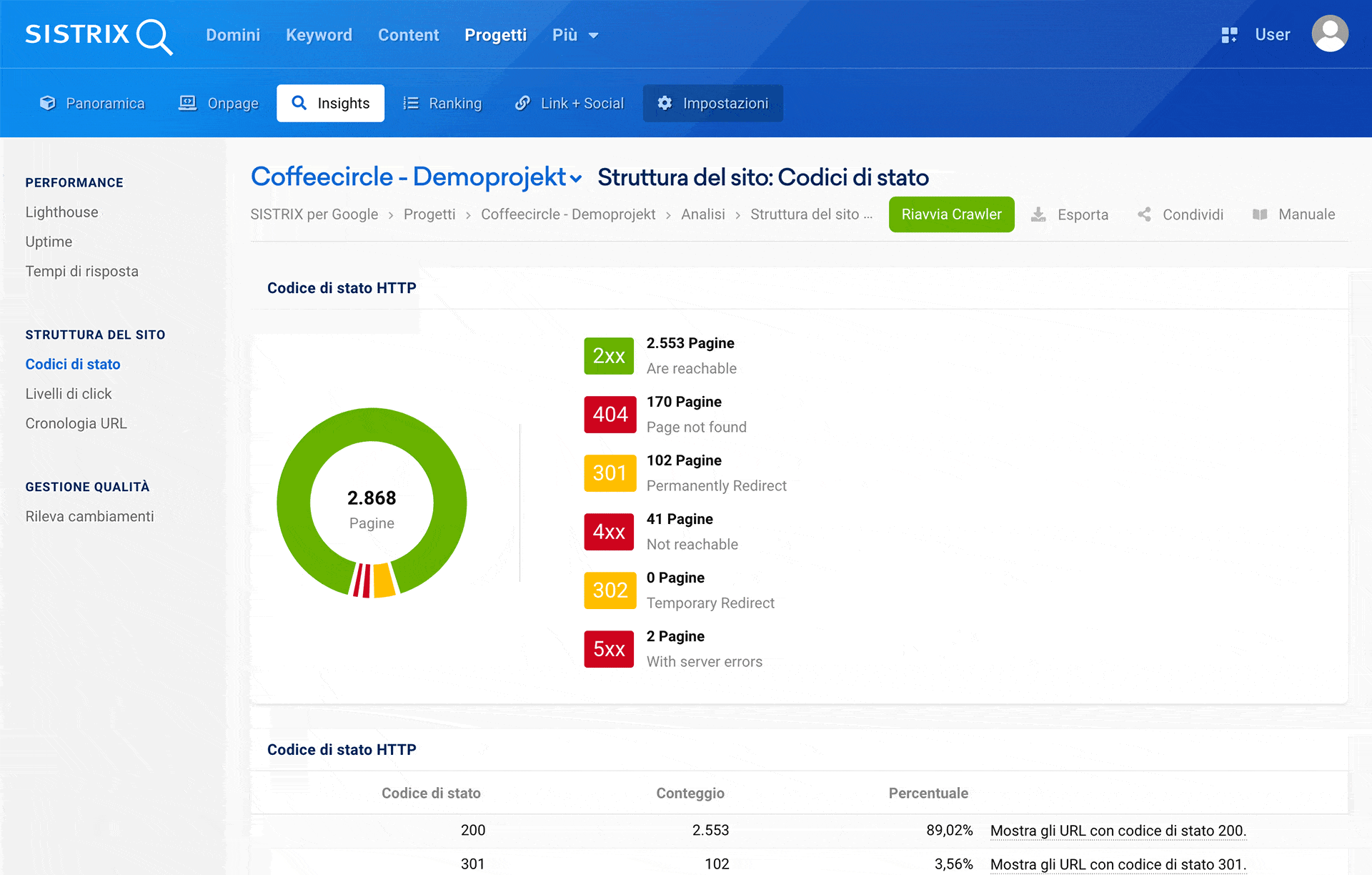Viewport: 1372px width, 875px height.
Task: Click the Esporta button label
Action: (1083, 214)
